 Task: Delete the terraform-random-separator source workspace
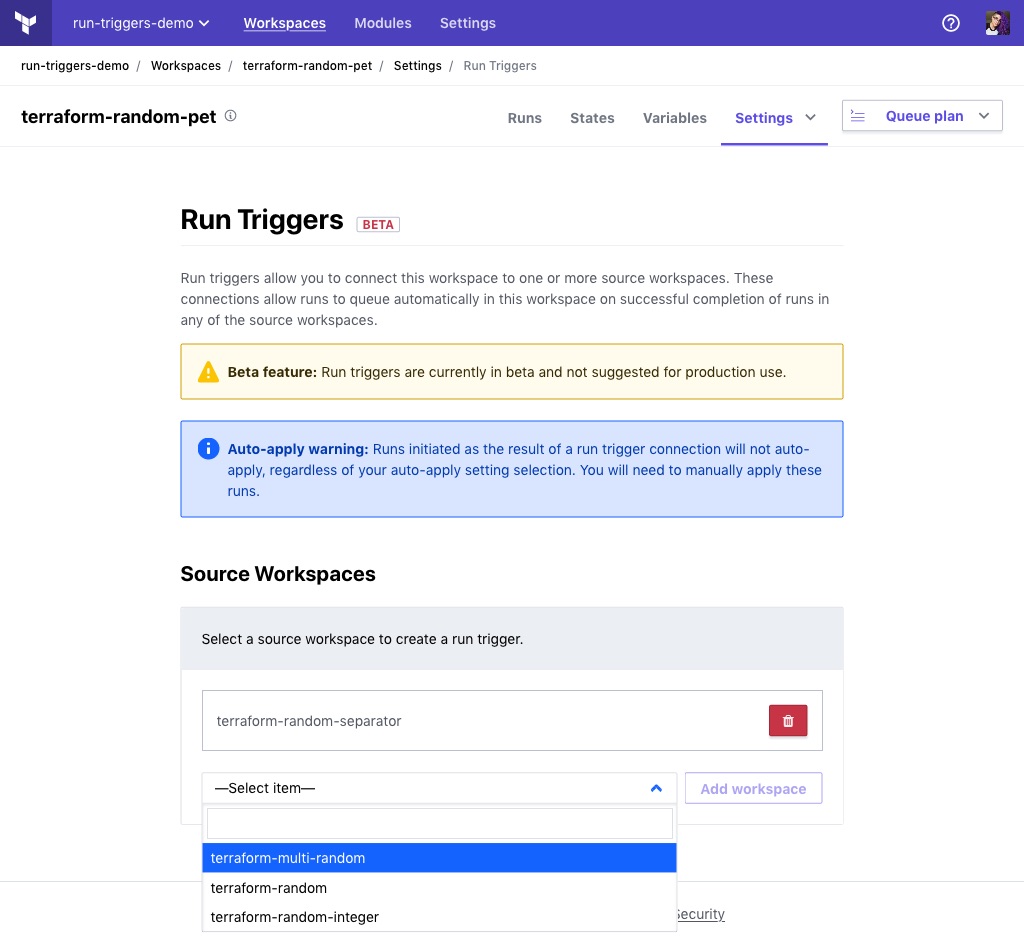(x=788, y=720)
